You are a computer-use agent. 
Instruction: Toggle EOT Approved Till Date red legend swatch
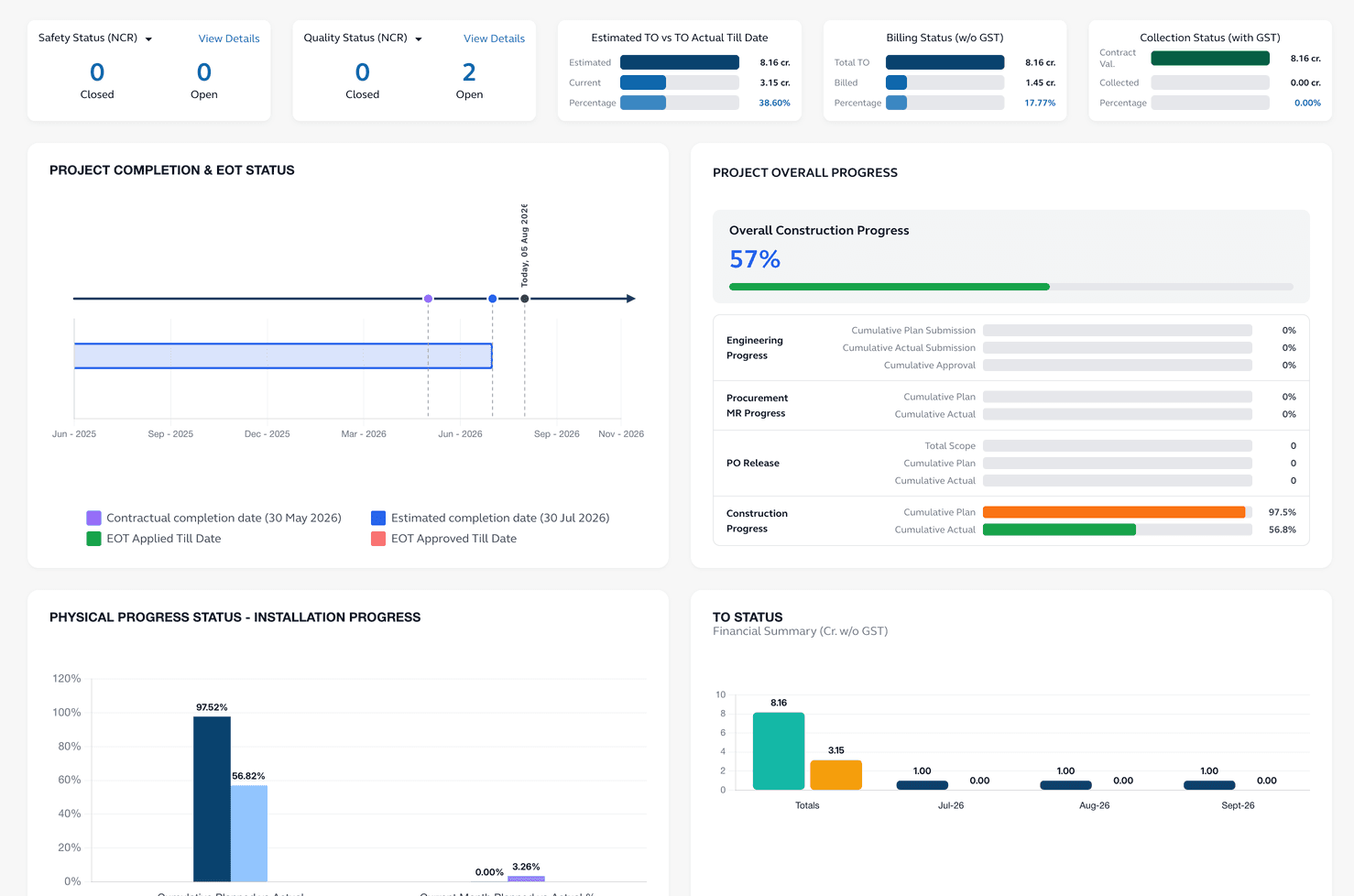(x=378, y=539)
